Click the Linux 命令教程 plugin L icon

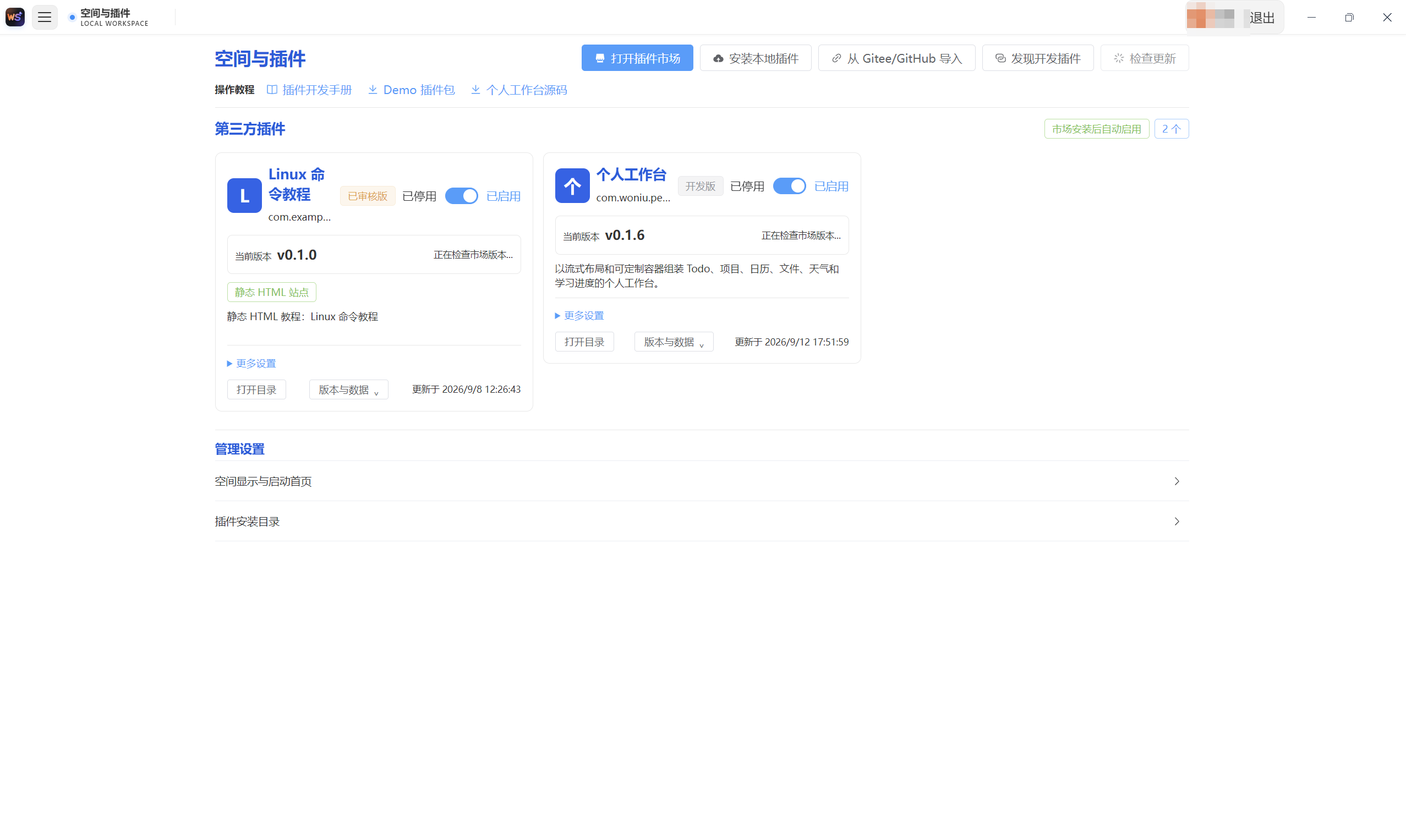tap(244, 196)
